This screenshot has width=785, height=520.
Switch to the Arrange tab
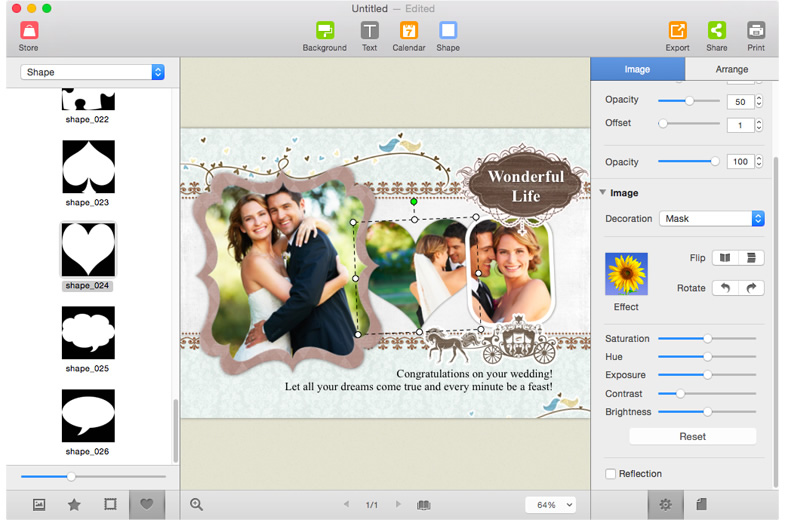tap(731, 69)
